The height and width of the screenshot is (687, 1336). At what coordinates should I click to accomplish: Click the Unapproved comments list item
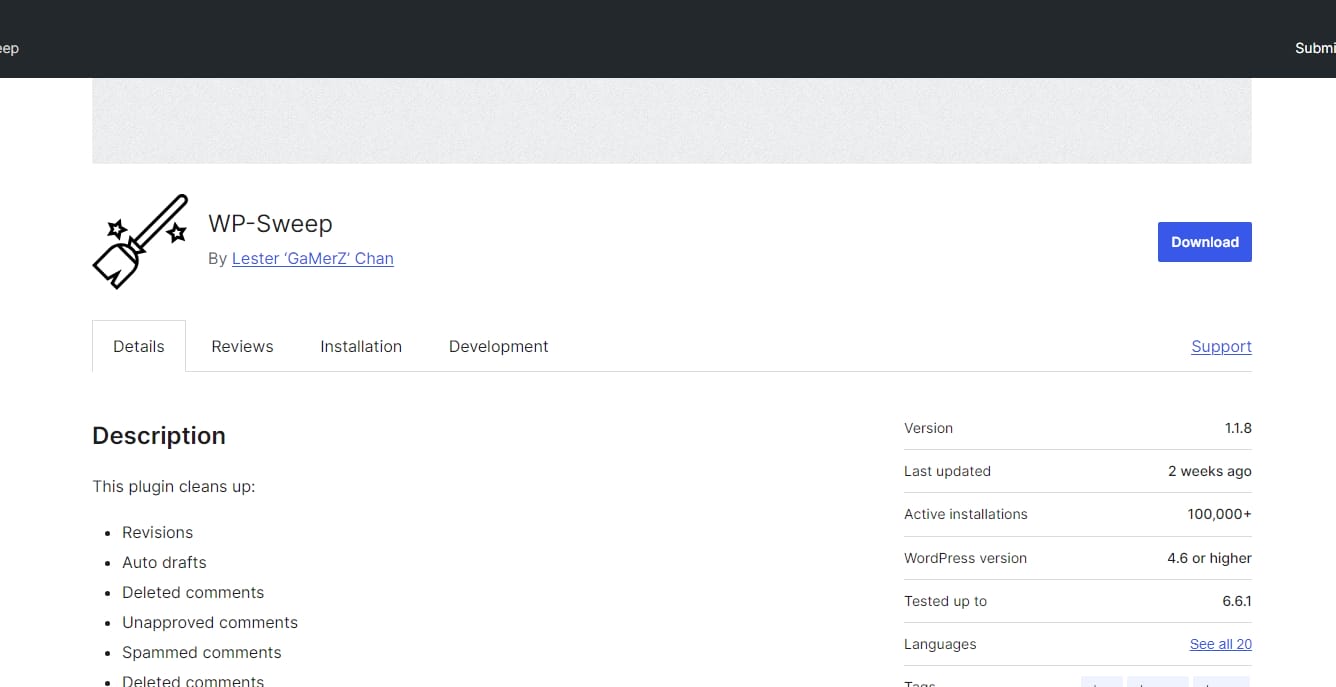click(x=210, y=622)
